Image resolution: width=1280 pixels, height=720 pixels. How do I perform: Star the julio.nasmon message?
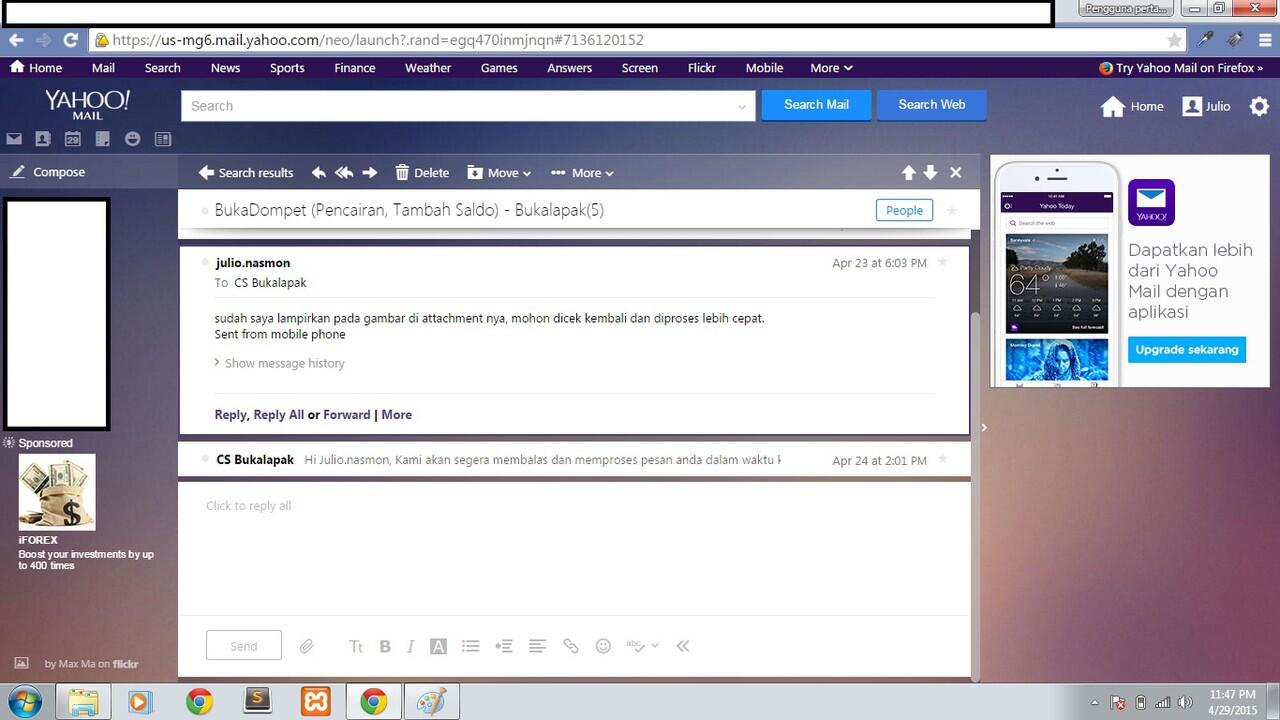(x=942, y=262)
